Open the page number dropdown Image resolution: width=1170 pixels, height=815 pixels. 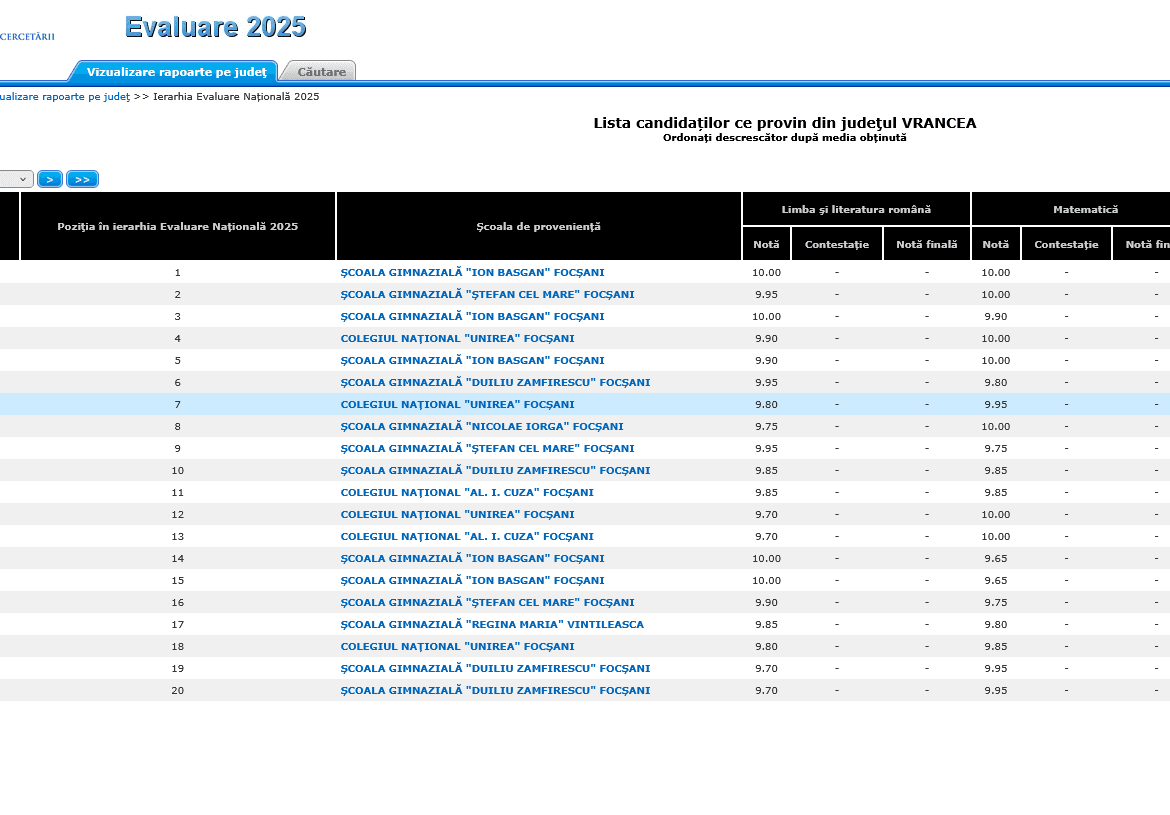(x=16, y=179)
